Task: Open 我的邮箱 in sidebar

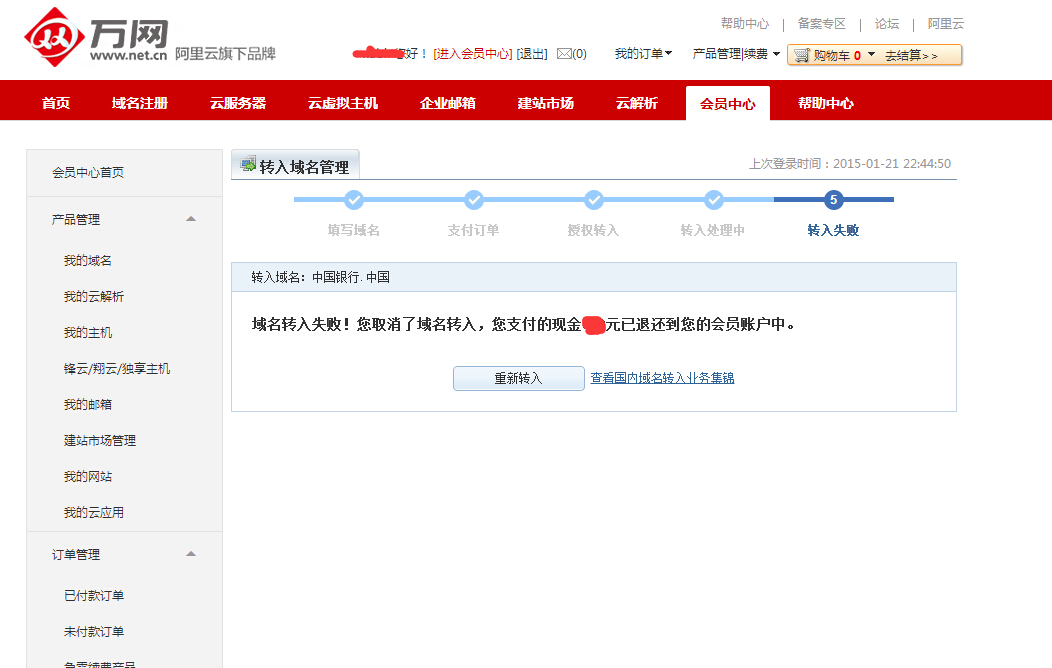Action: point(88,404)
